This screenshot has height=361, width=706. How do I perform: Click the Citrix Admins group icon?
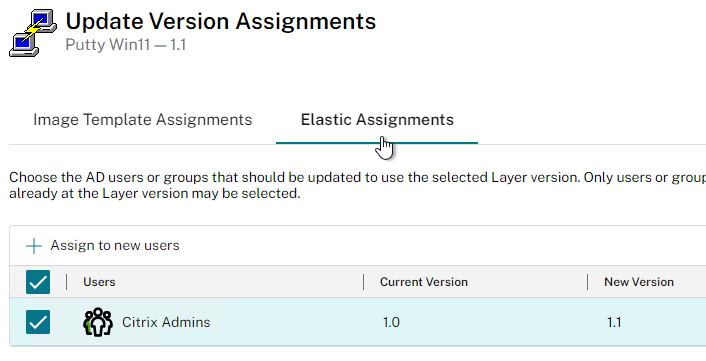[98, 322]
